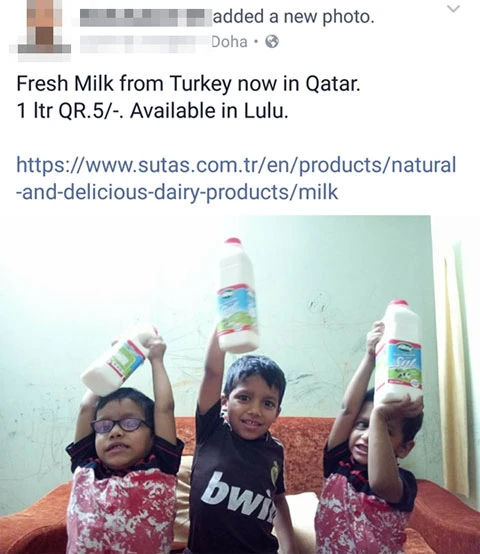Open the post options chevron menu
This screenshot has height=554, width=480.
(454, 8)
